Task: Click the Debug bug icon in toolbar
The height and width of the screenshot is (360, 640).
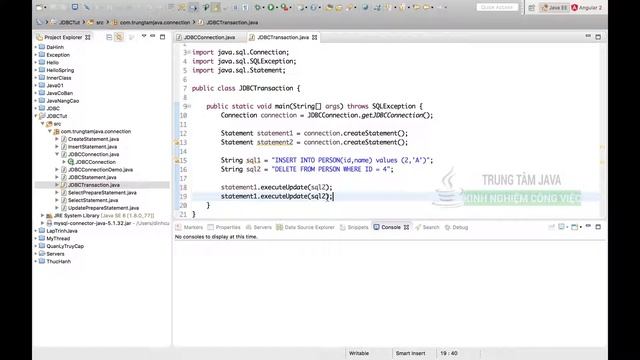Action: click(x=258, y=7)
